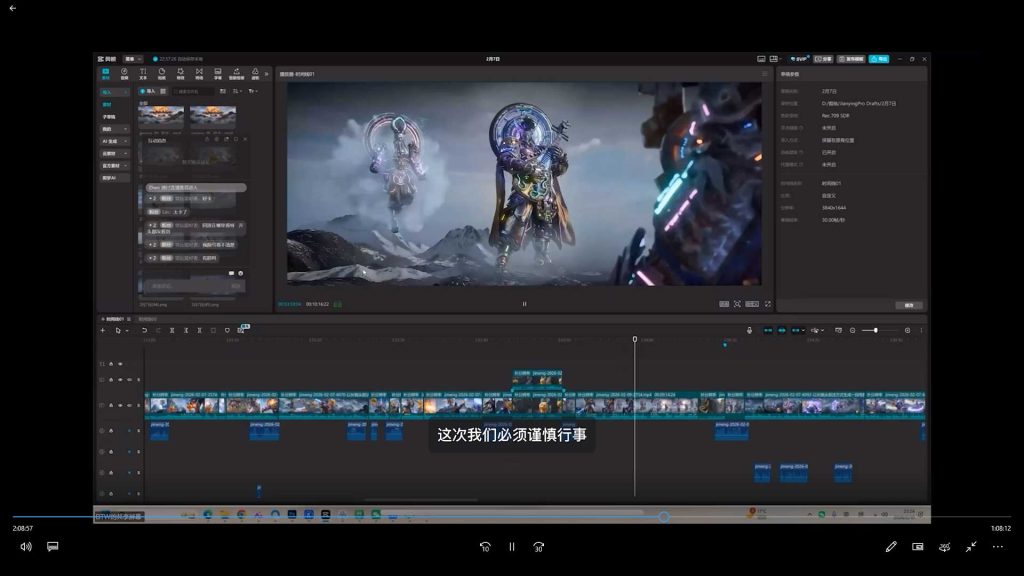Open the media filter dropdown
The width and height of the screenshot is (1024, 576).
click(x=253, y=91)
